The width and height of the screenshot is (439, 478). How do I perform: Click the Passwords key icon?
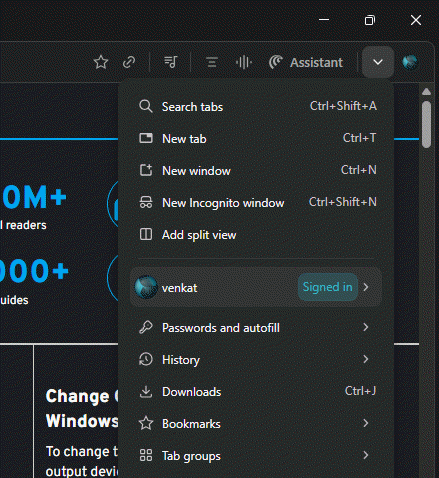pos(146,327)
